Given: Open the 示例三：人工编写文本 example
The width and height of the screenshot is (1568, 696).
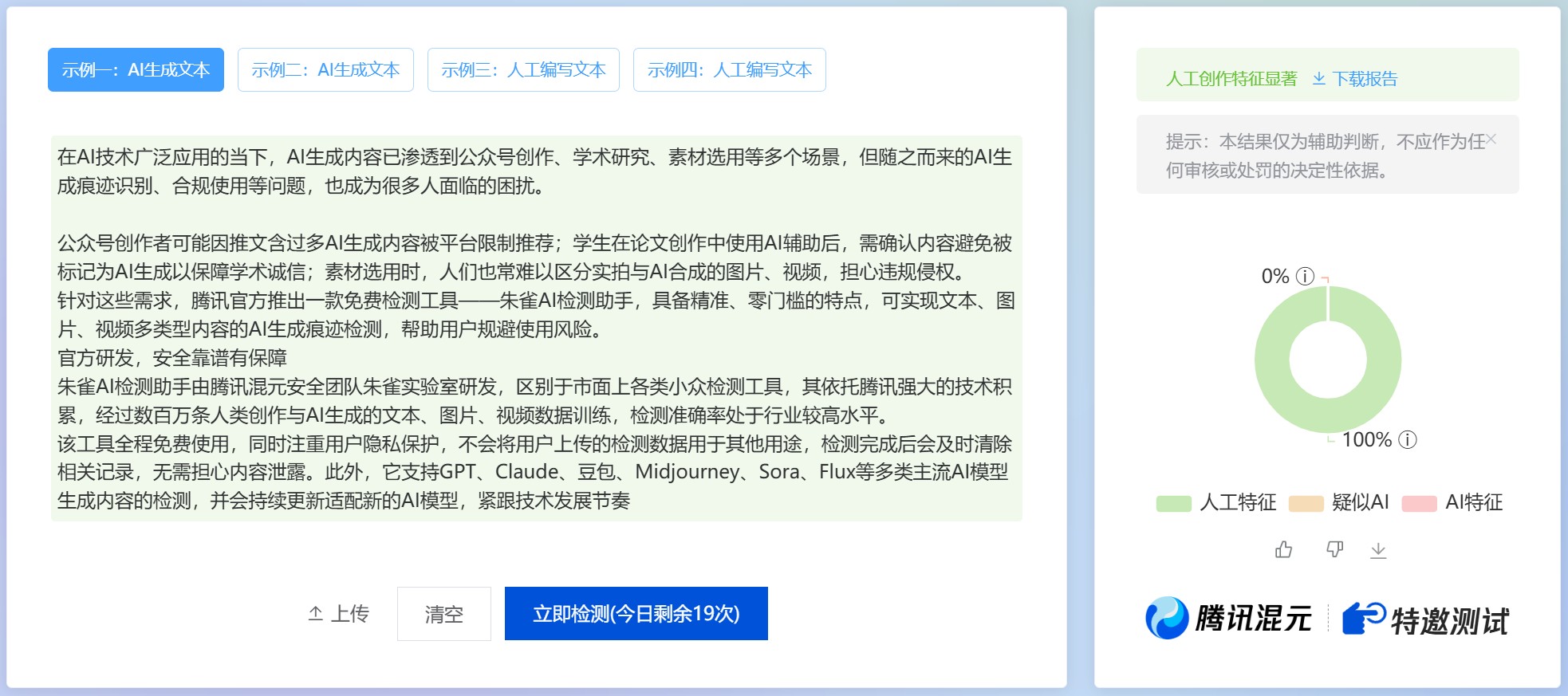Looking at the screenshot, I should [523, 70].
